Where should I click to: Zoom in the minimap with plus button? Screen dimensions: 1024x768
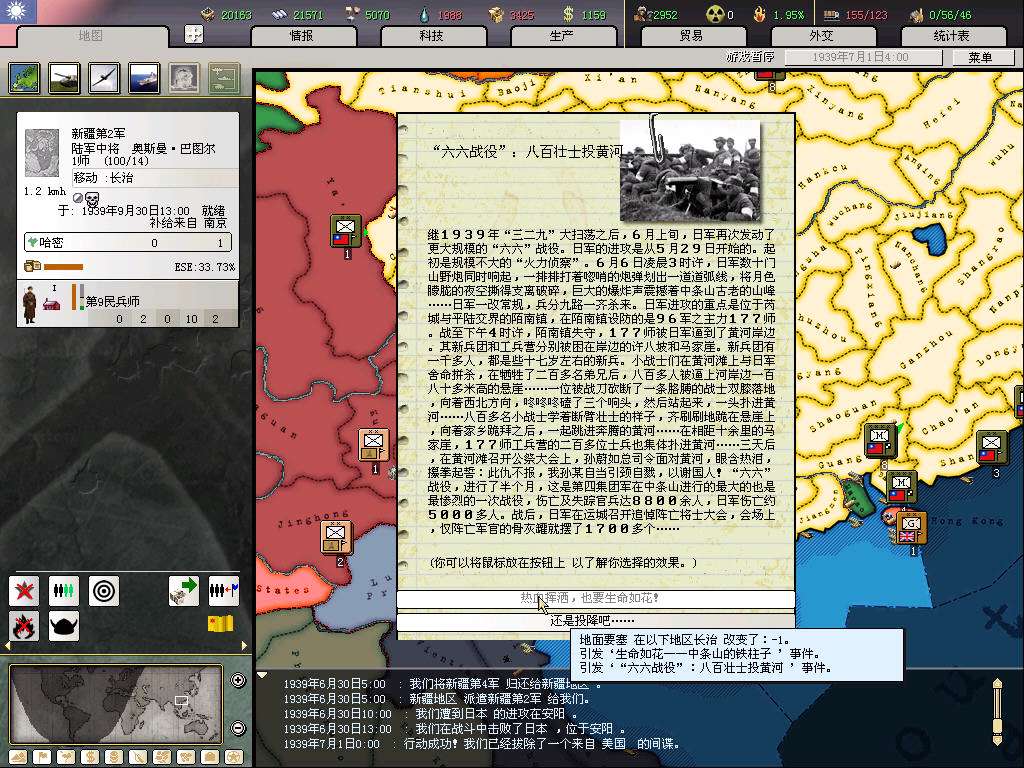point(238,681)
